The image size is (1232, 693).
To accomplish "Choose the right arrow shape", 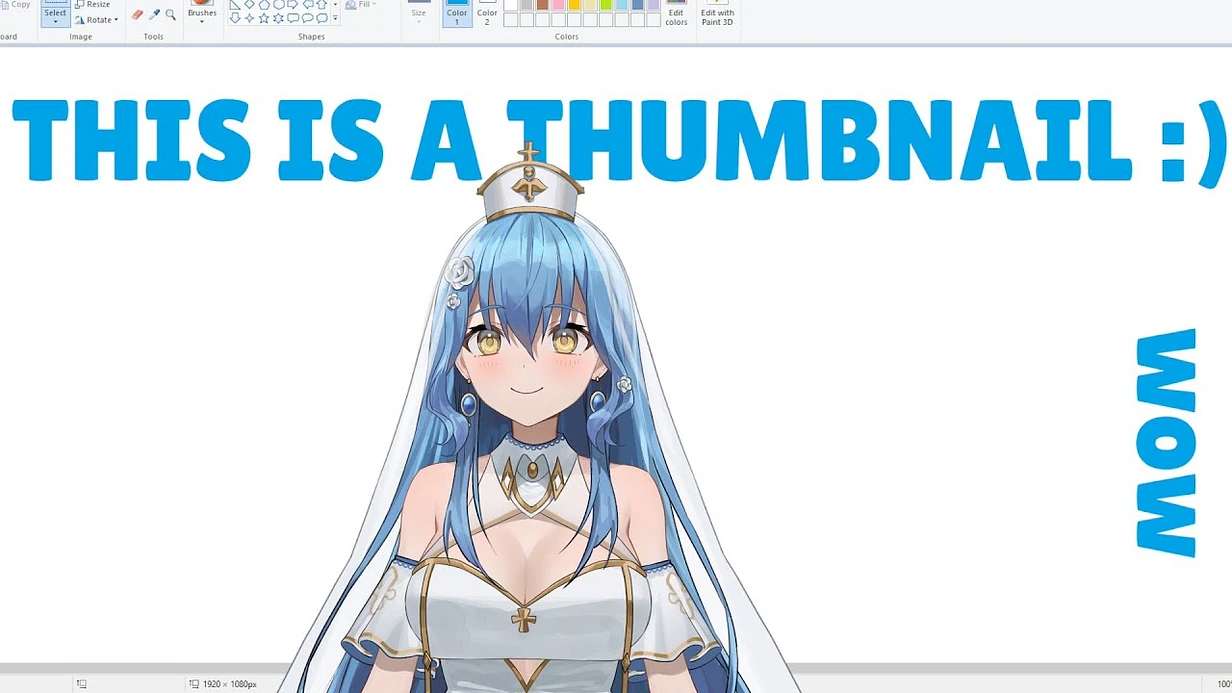I will 293,4.
